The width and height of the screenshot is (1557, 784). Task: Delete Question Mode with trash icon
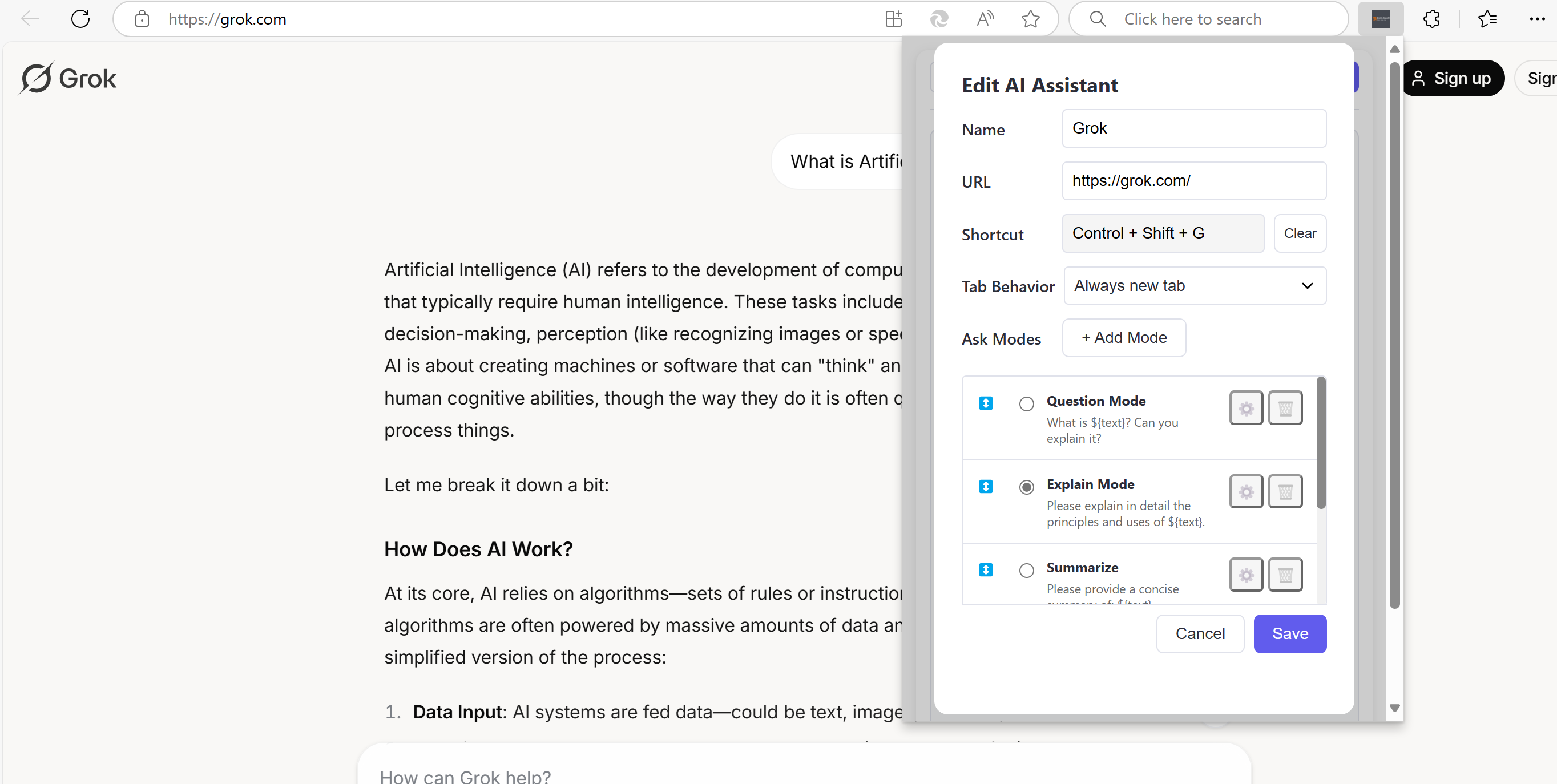[1285, 408]
